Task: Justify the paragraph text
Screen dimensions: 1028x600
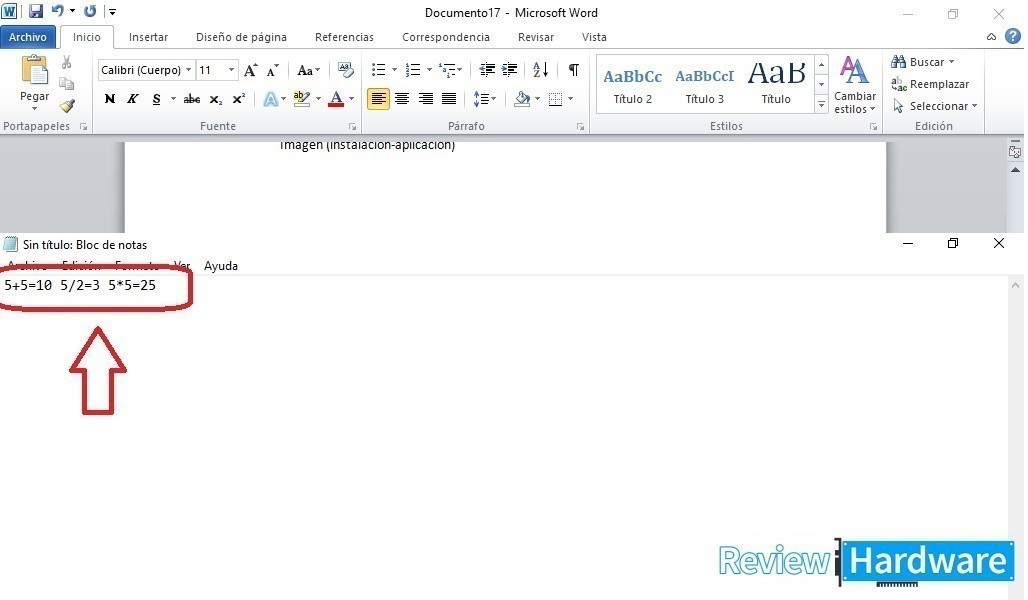Action: click(x=449, y=99)
